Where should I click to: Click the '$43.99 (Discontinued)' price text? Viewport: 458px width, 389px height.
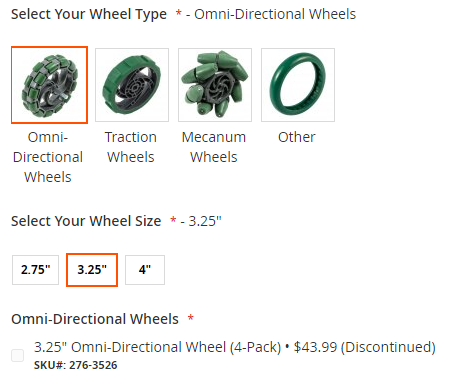365,347
